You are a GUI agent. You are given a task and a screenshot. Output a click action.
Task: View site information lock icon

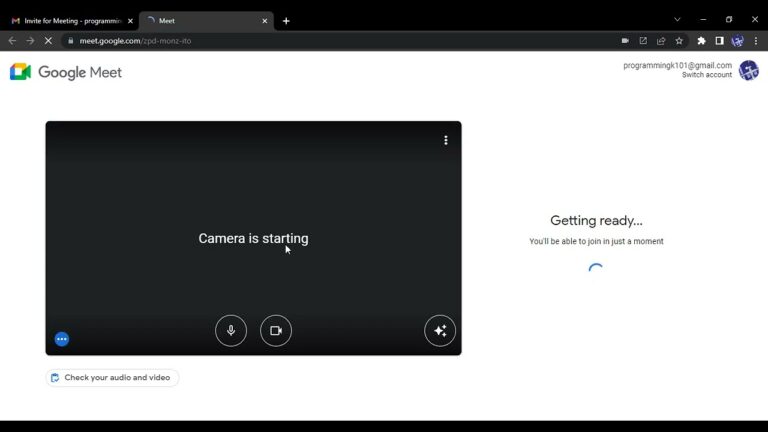(71, 41)
